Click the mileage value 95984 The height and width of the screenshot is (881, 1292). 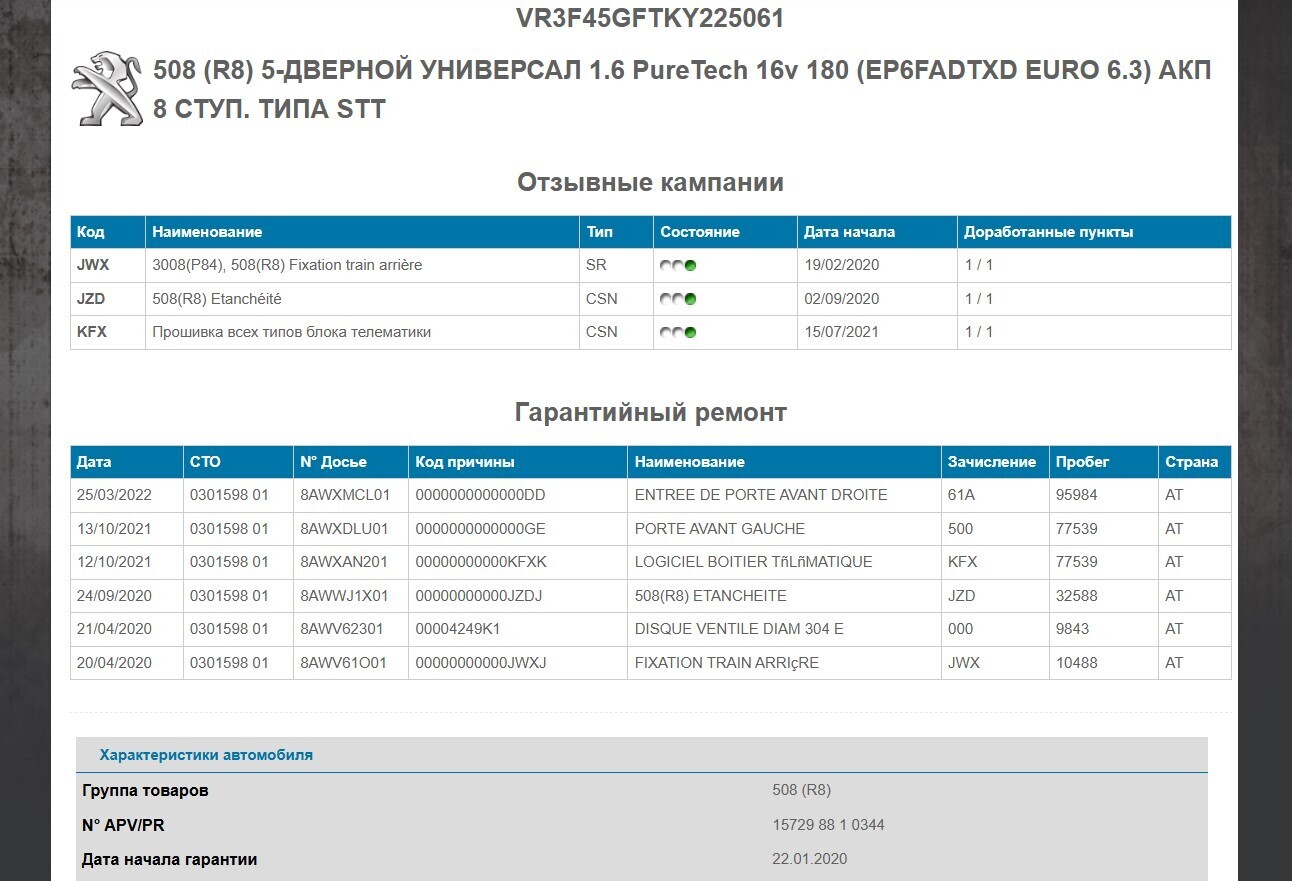click(x=1076, y=495)
